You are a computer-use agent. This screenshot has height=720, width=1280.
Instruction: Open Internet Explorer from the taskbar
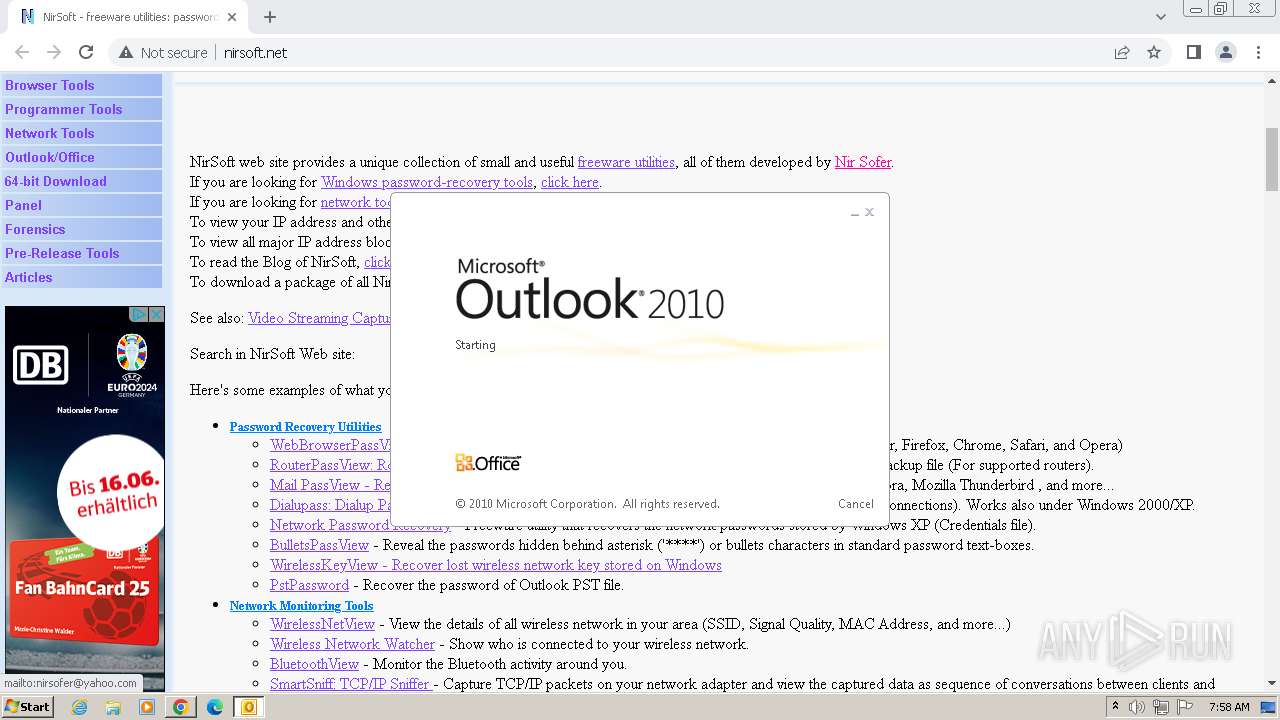click(80, 707)
